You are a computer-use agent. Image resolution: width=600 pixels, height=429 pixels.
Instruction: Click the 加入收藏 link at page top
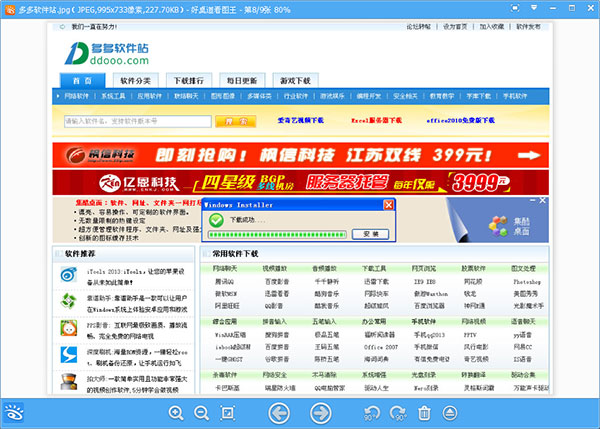(492, 26)
